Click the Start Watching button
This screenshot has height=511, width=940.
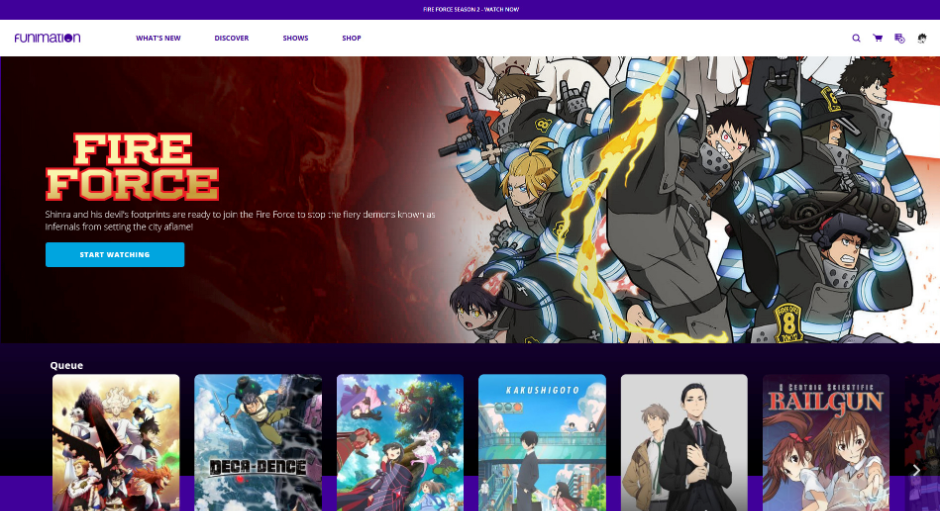[115, 254]
